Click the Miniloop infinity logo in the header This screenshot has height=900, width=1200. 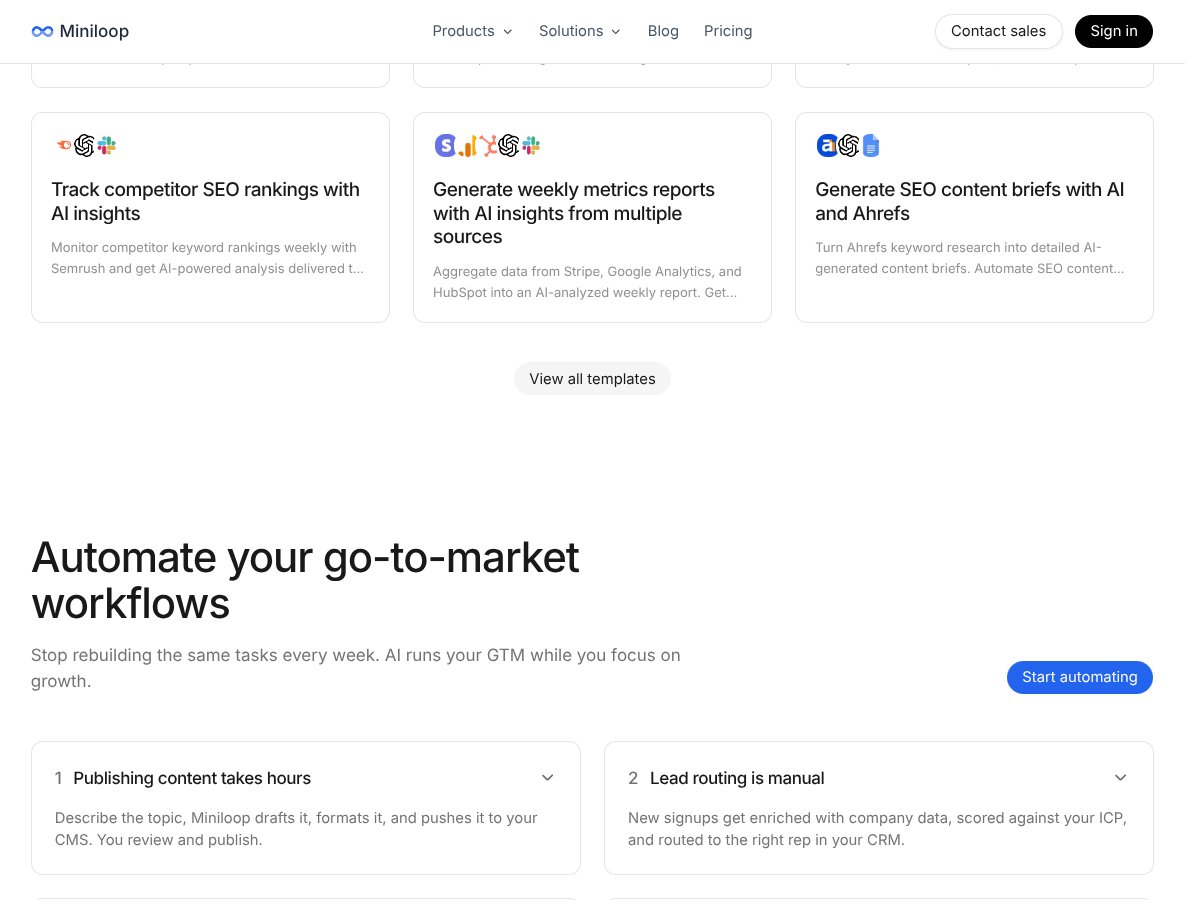(x=42, y=31)
